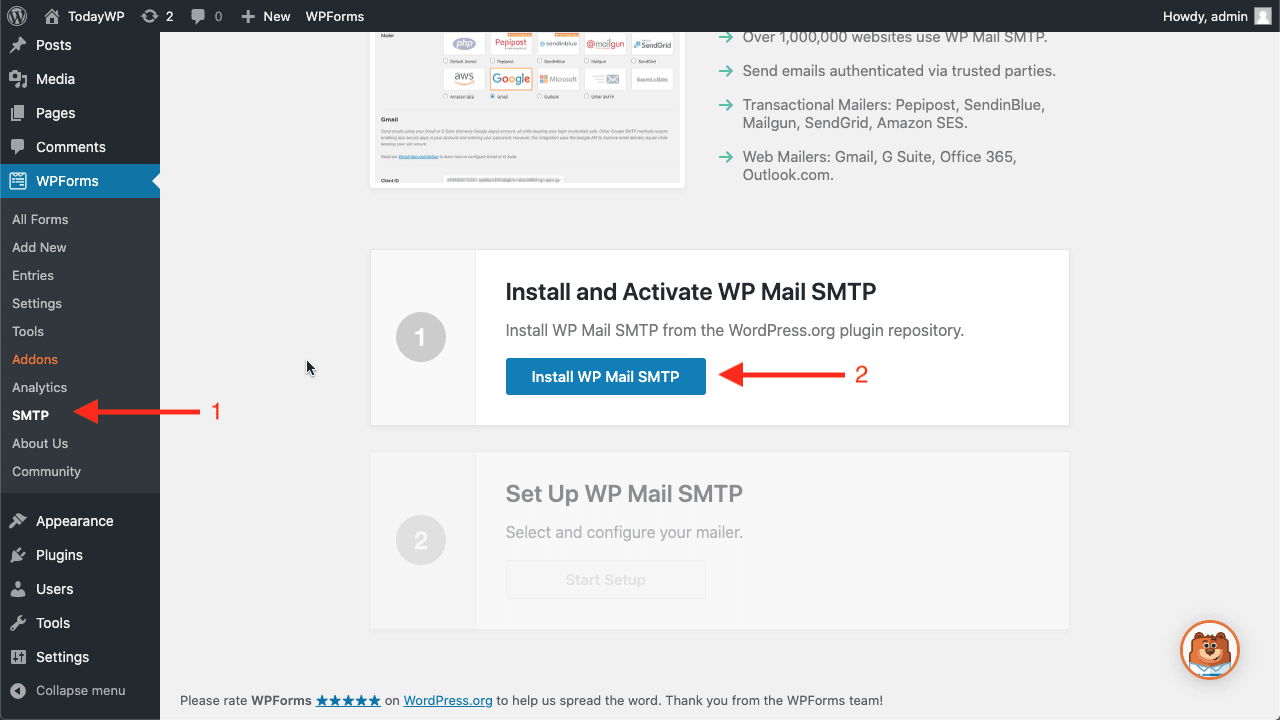Open Posts in the sidebar
Image resolution: width=1280 pixels, height=720 pixels.
[80, 45]
